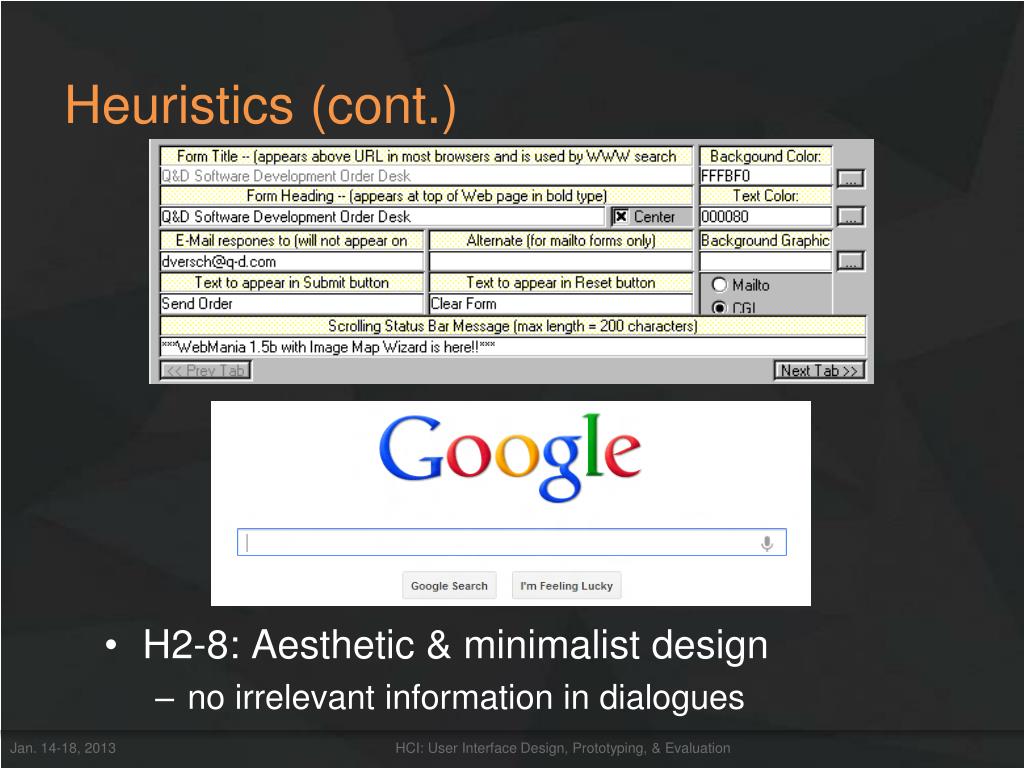Image resolution: width=1024 pixels, height=768 pixels.
Task: Click the << Prev Tab button
Action: click(x=206, y=370)
